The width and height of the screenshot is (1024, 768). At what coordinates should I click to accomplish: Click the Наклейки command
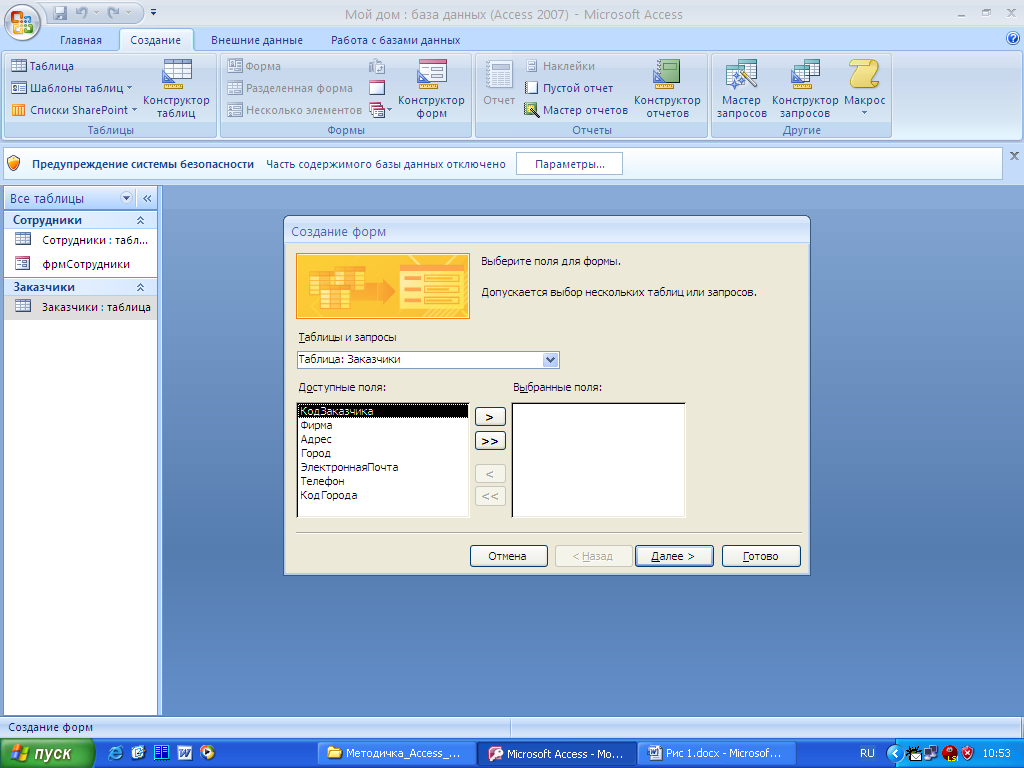point(560,65)
